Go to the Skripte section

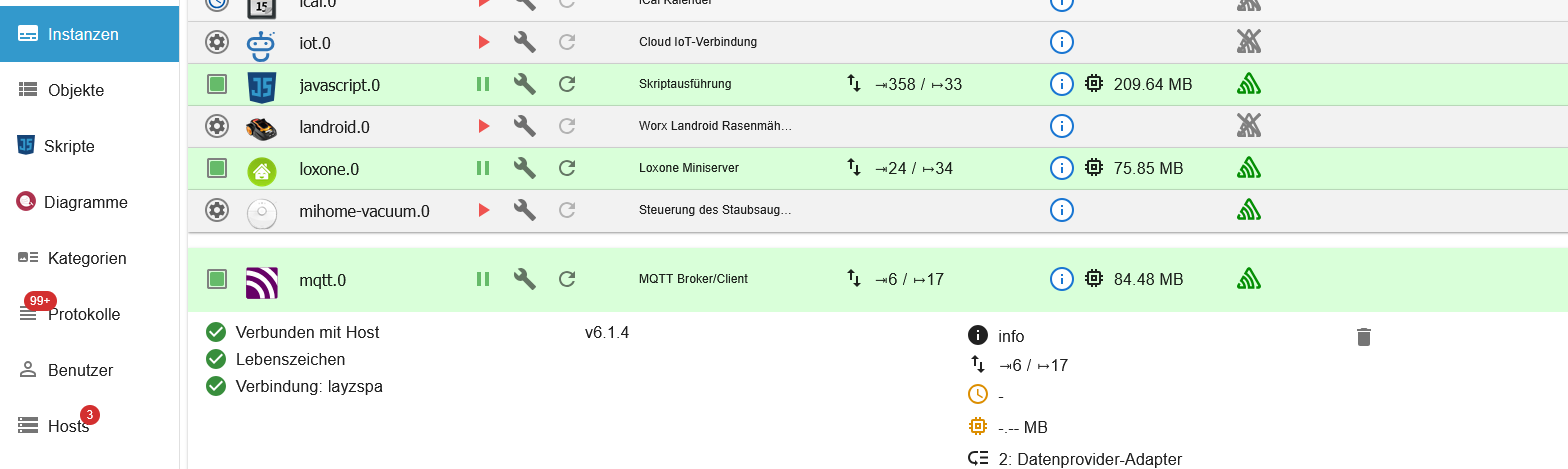[69, 146]
